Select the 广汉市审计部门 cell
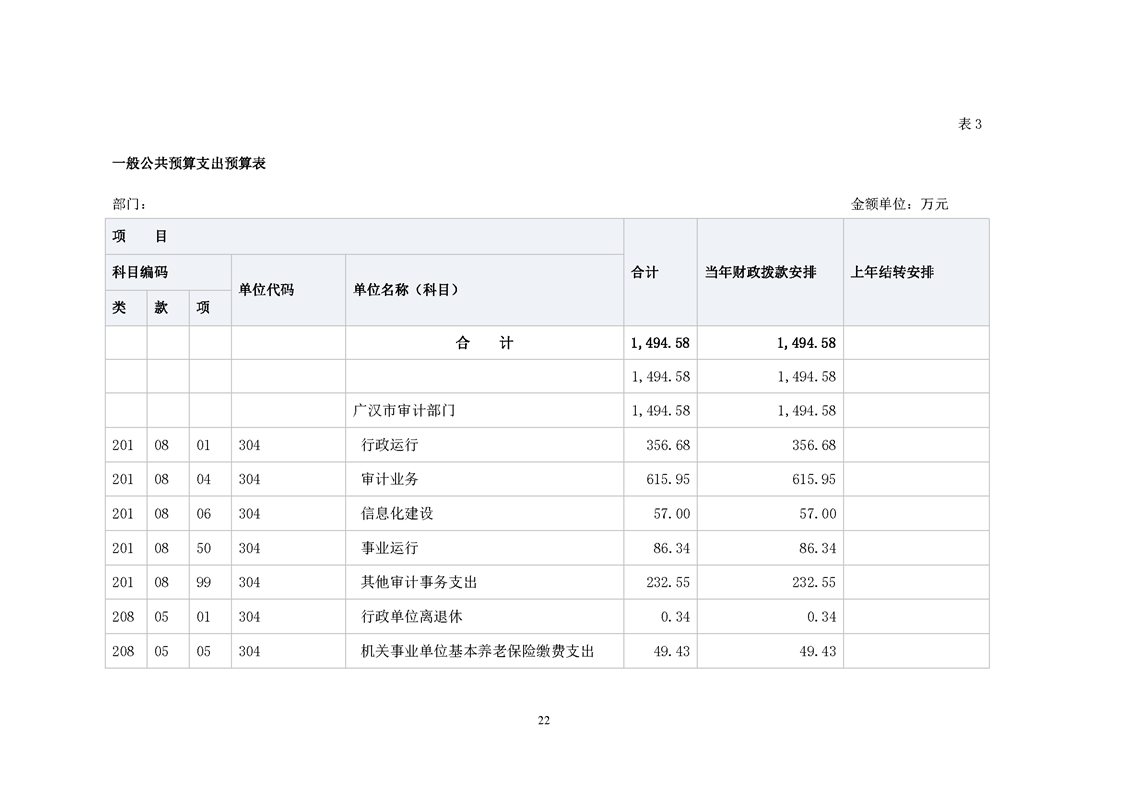Image resolution: width=1122 pixels, height=793 pixels. pyautogui.click(x=405, y=411)
